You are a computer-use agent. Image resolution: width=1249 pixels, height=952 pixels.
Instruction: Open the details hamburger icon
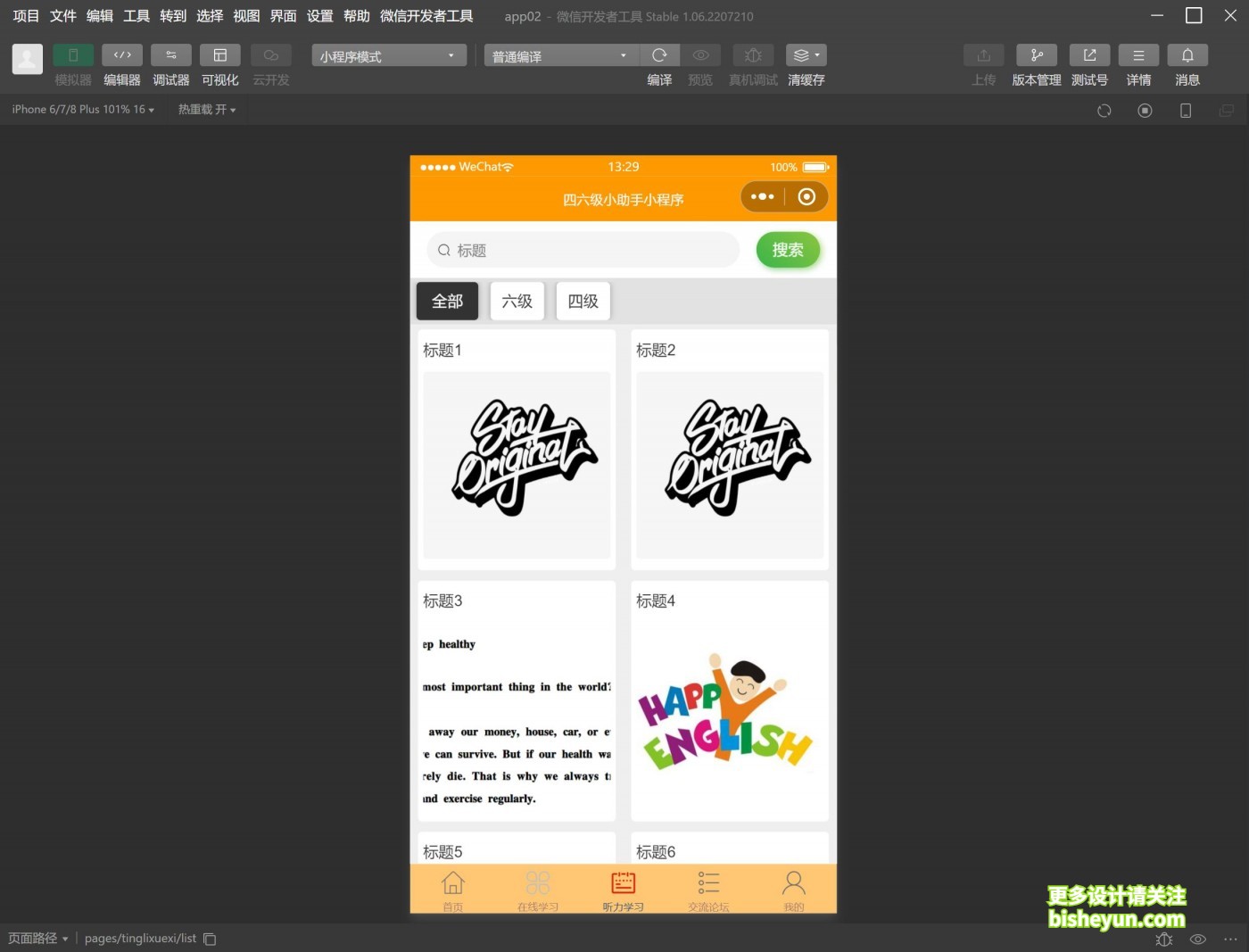(x=1138, y=55)
